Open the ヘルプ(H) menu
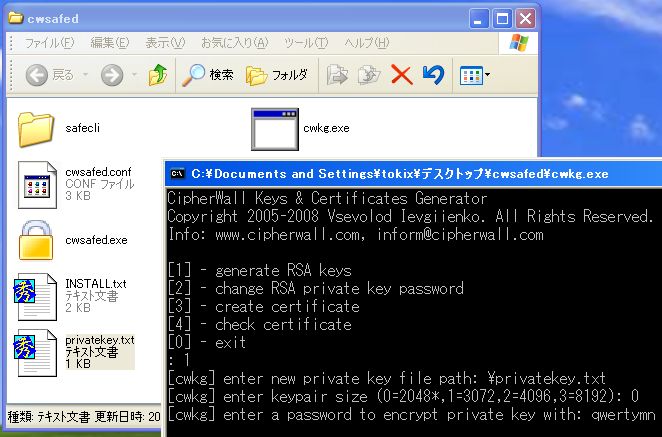The width and height of the screenshot is (662, 437). coord(366,43)
